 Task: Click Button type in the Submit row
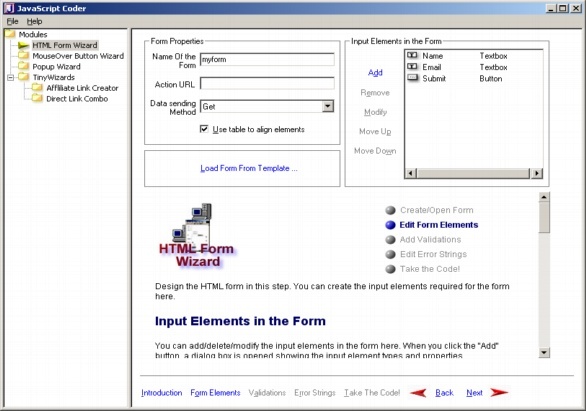(491, 78)
